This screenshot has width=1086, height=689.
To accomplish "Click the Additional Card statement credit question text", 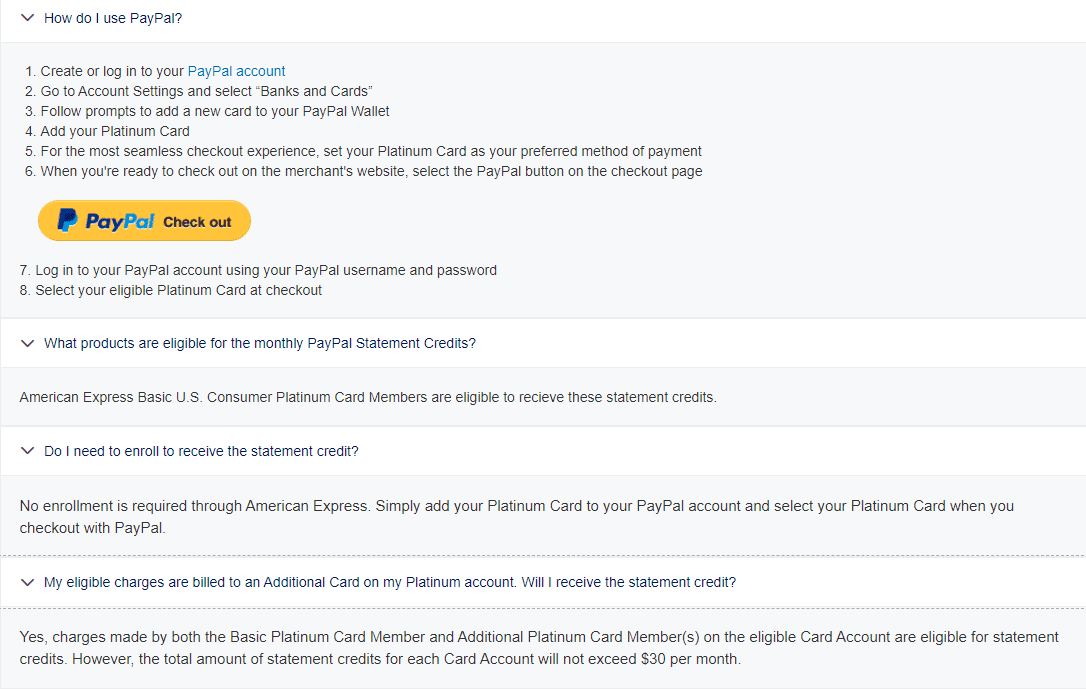I will (x=390, y=582).
